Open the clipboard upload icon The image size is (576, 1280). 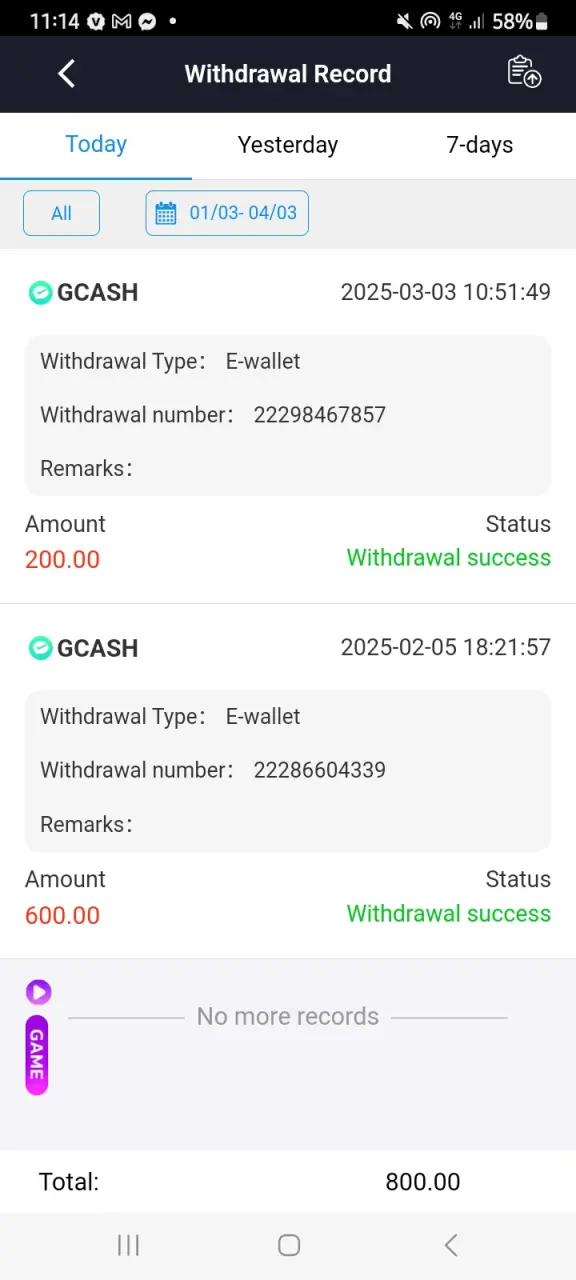524,72
